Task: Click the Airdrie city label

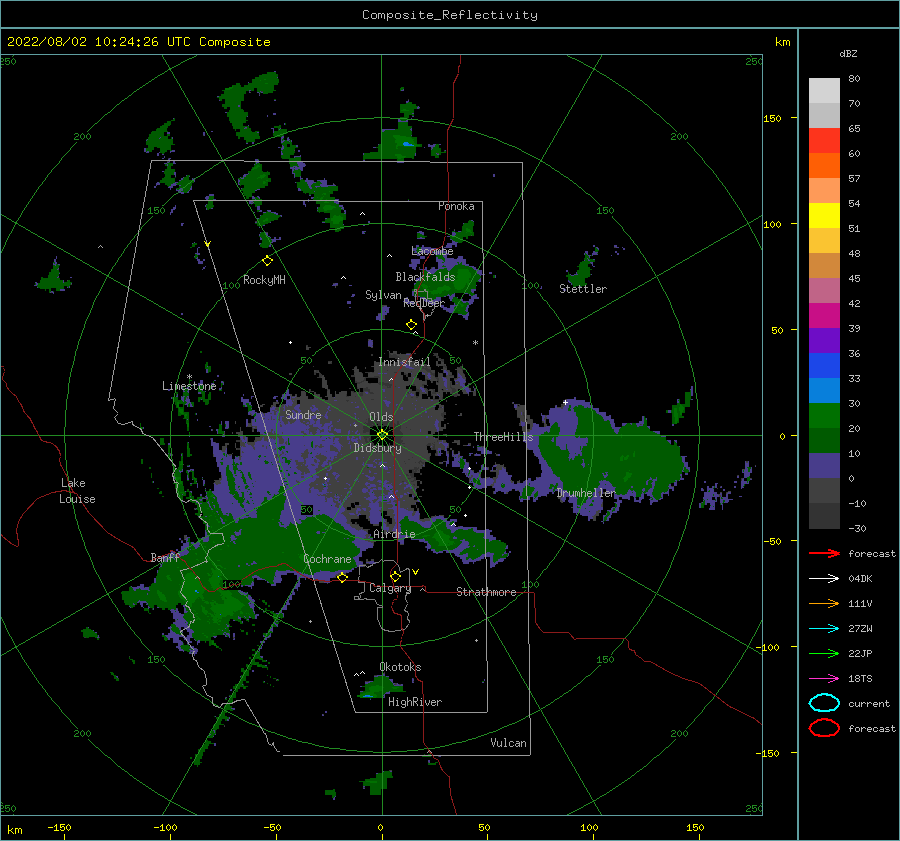Action: [394, 534]
